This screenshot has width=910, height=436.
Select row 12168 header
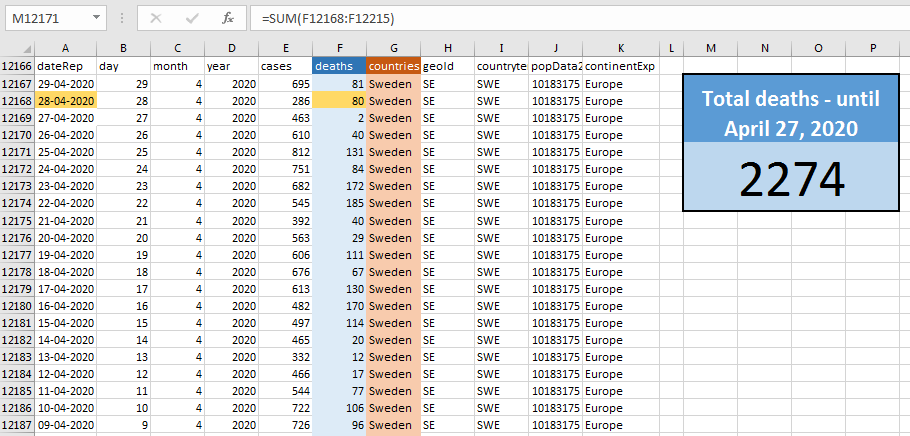(16, 100)
